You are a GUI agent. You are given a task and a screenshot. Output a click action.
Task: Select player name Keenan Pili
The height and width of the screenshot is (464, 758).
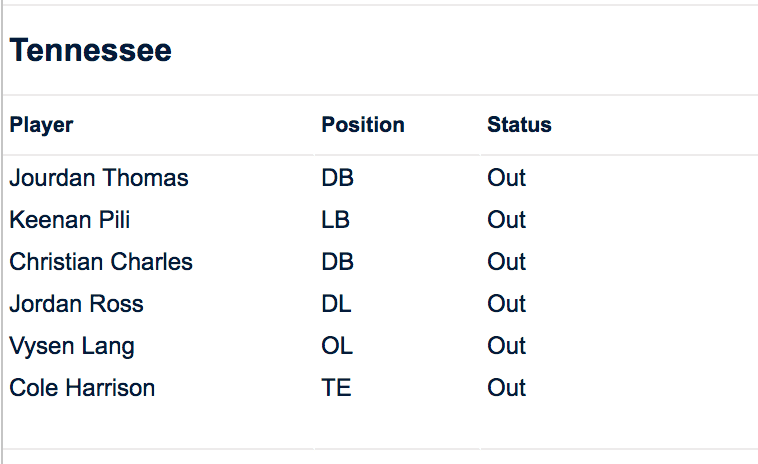pos(70,220)
